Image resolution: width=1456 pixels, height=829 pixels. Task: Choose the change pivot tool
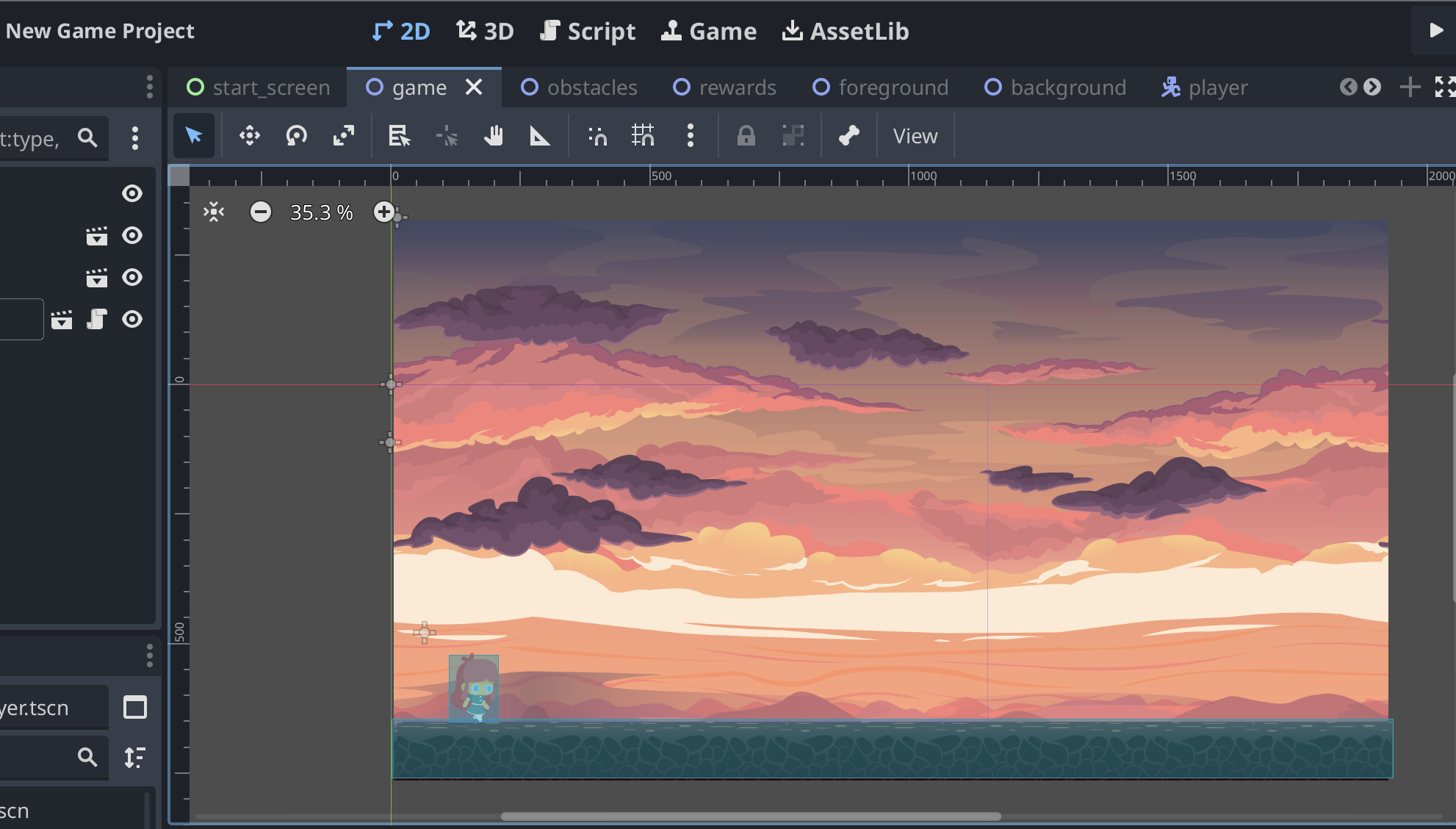click(447, 136)
